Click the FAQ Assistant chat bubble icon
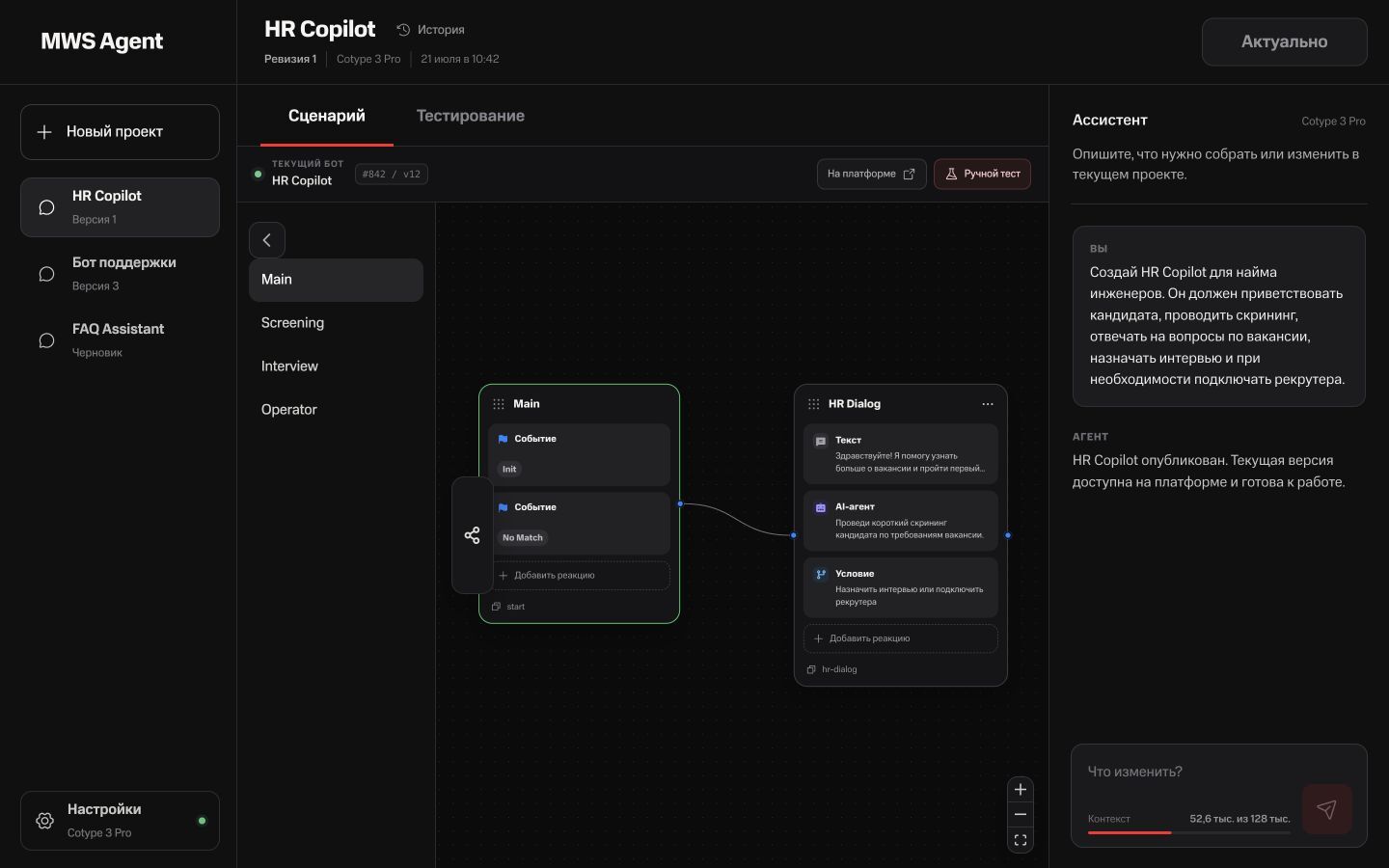The image size is (1389, 868). (x=46, y=340)
